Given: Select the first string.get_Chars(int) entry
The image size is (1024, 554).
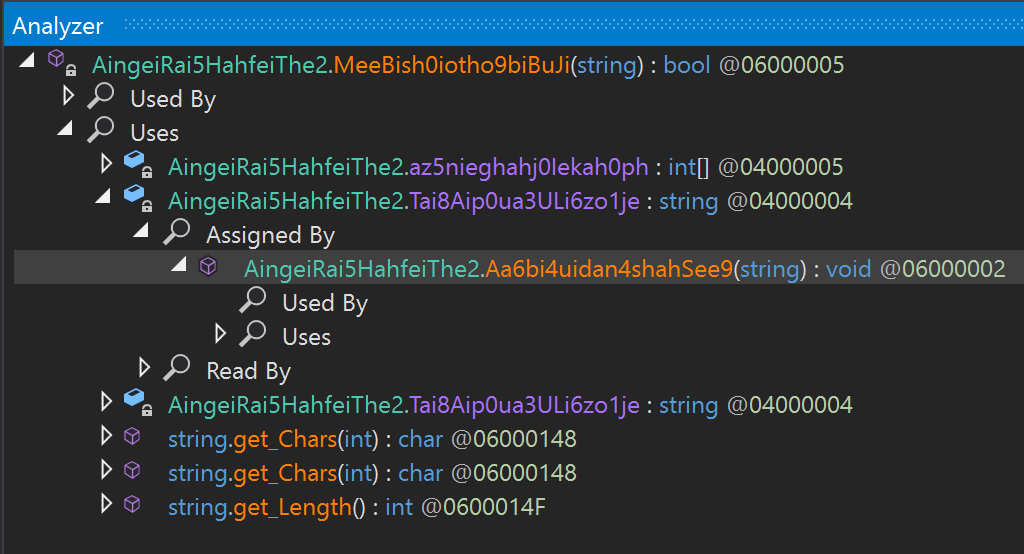Looking at the screenshot, I should pyautogui.click(x=372, y=439).
